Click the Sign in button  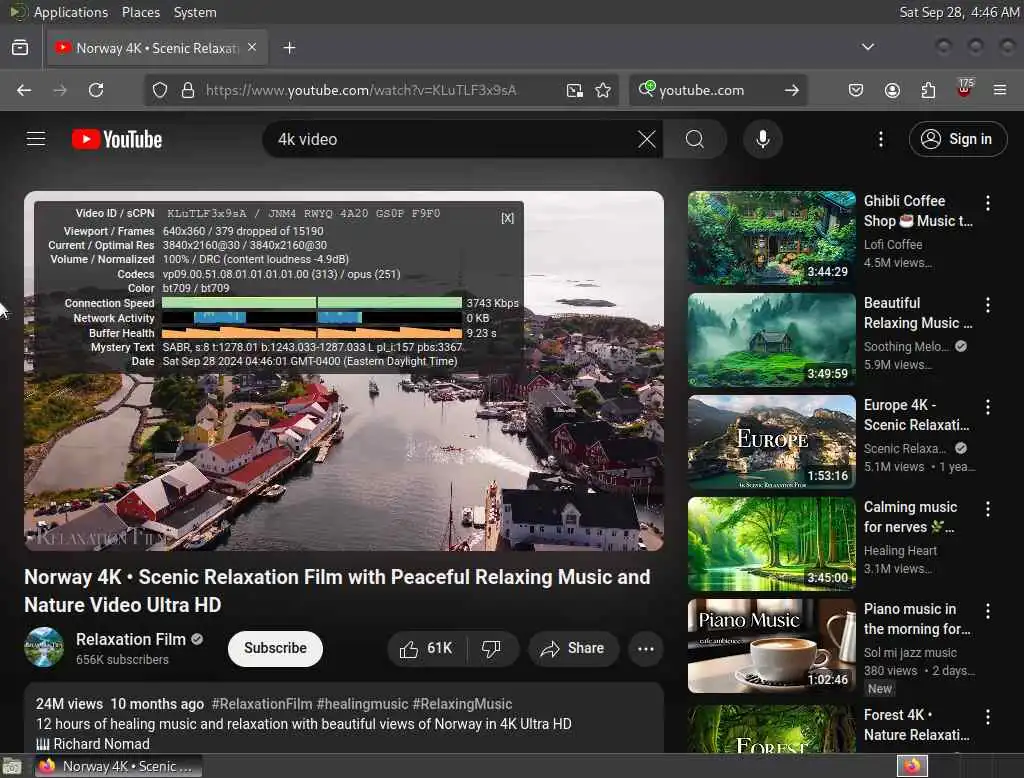[958, 139]
